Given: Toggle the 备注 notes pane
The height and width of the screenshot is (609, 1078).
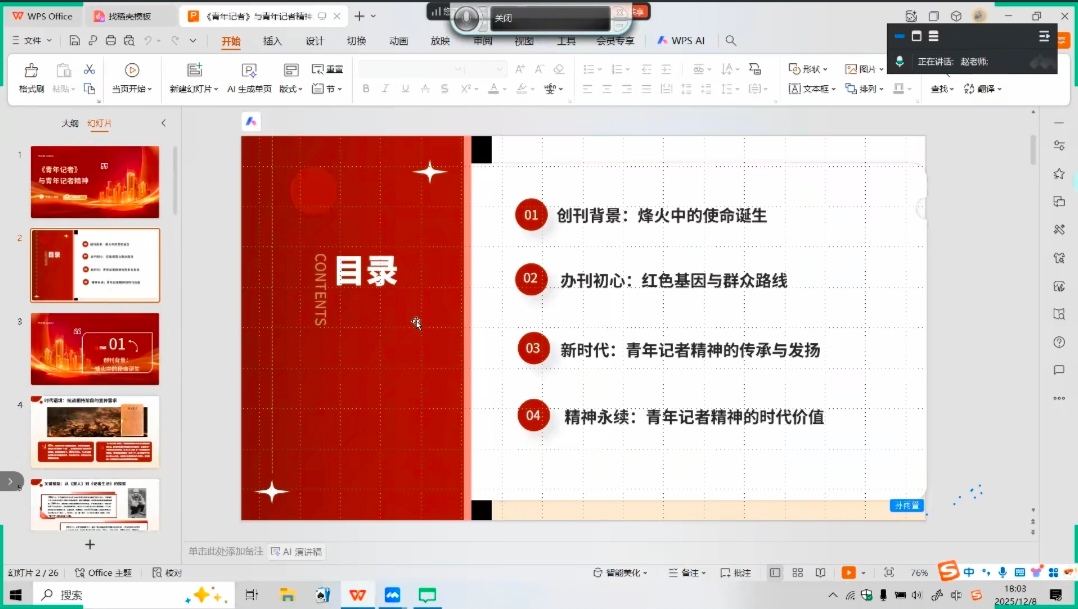Looking at the screenshot, I should pos(686,573).
